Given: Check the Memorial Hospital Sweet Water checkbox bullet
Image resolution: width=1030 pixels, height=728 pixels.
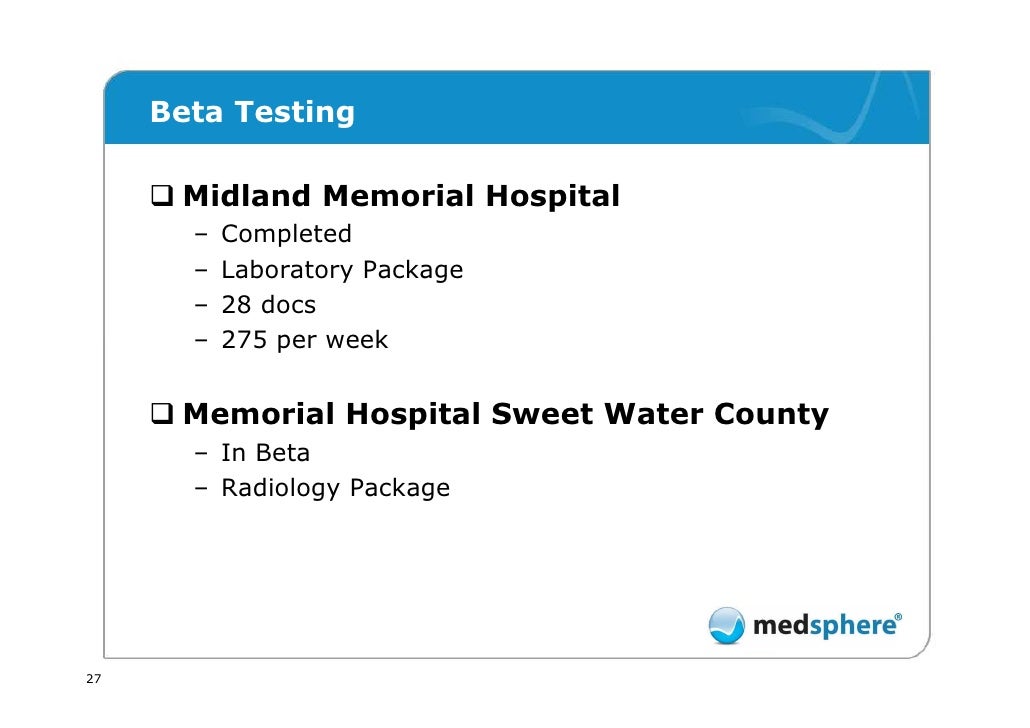Looking at the screenshot, I should (162, 413).
